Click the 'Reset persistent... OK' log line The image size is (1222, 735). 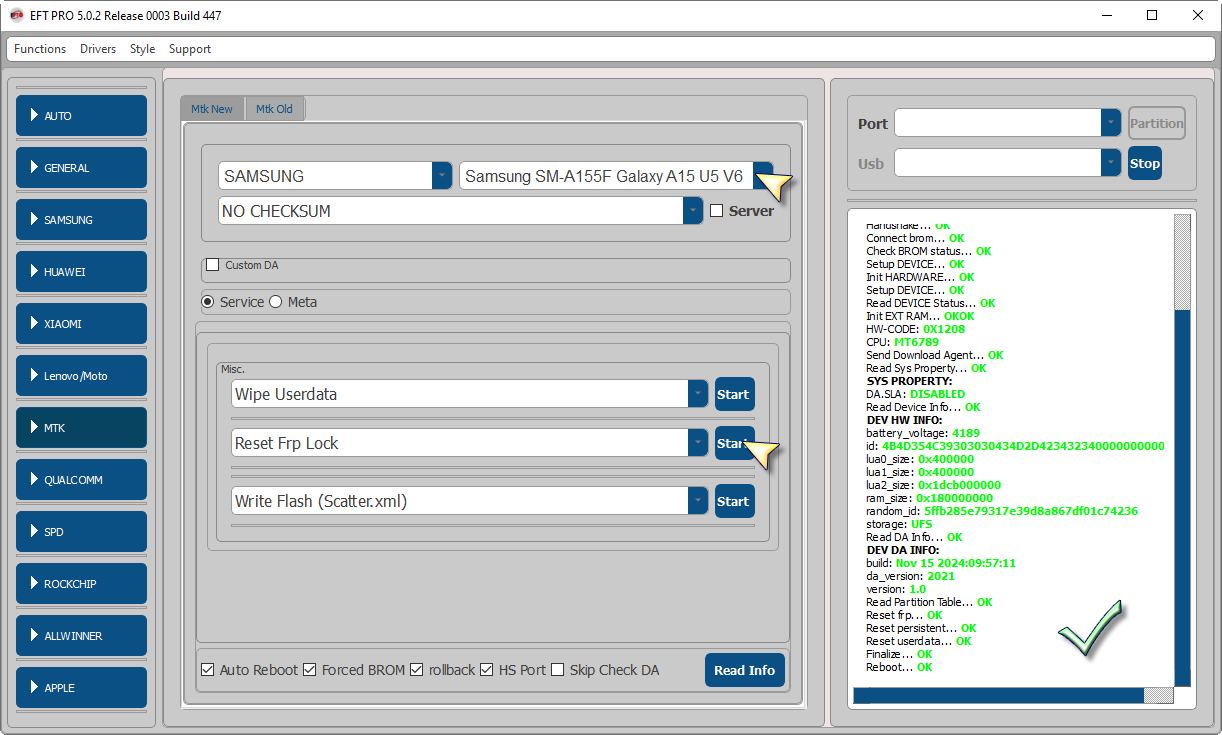click(921, 628)
